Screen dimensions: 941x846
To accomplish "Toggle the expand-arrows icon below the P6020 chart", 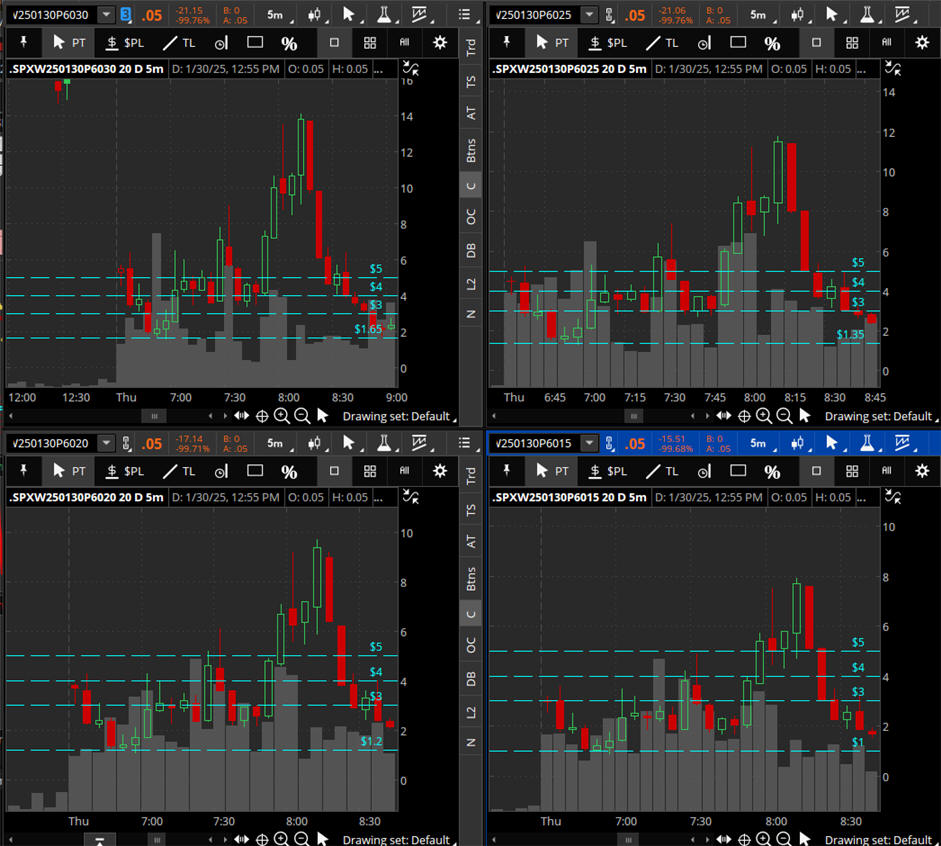I will pyautogui.click(x=241, y=839).
